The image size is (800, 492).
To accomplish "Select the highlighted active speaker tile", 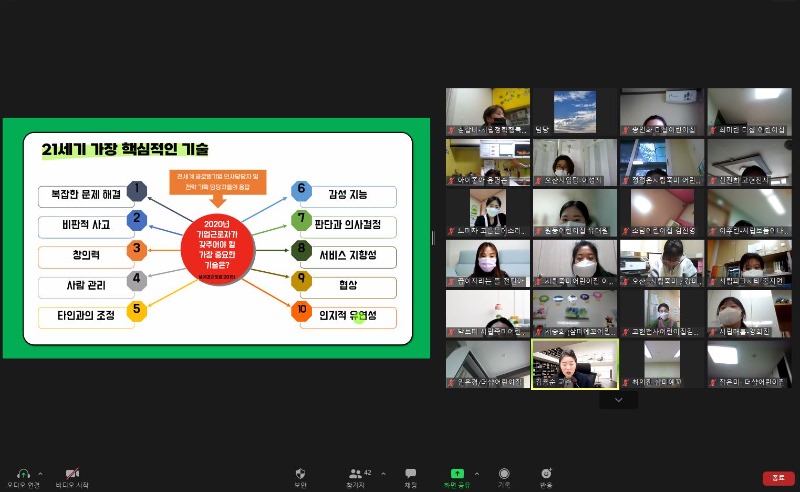I will (575, 362).
